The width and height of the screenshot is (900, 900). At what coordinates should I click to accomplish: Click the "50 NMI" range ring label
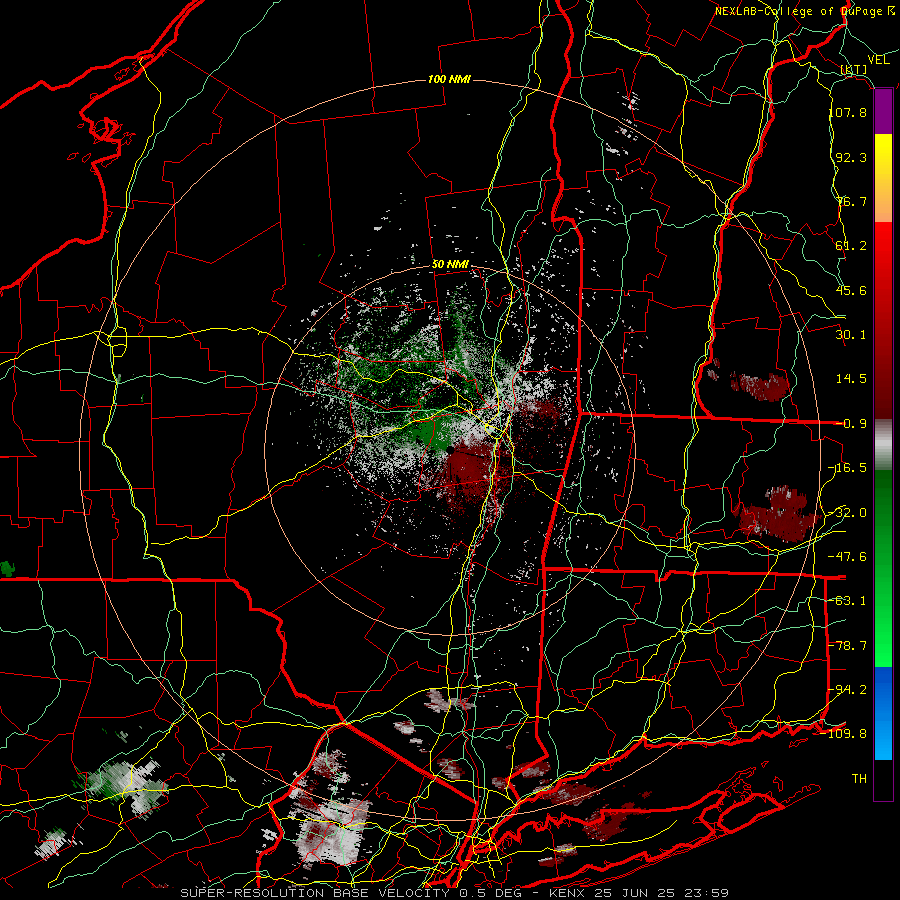(450, 265)
